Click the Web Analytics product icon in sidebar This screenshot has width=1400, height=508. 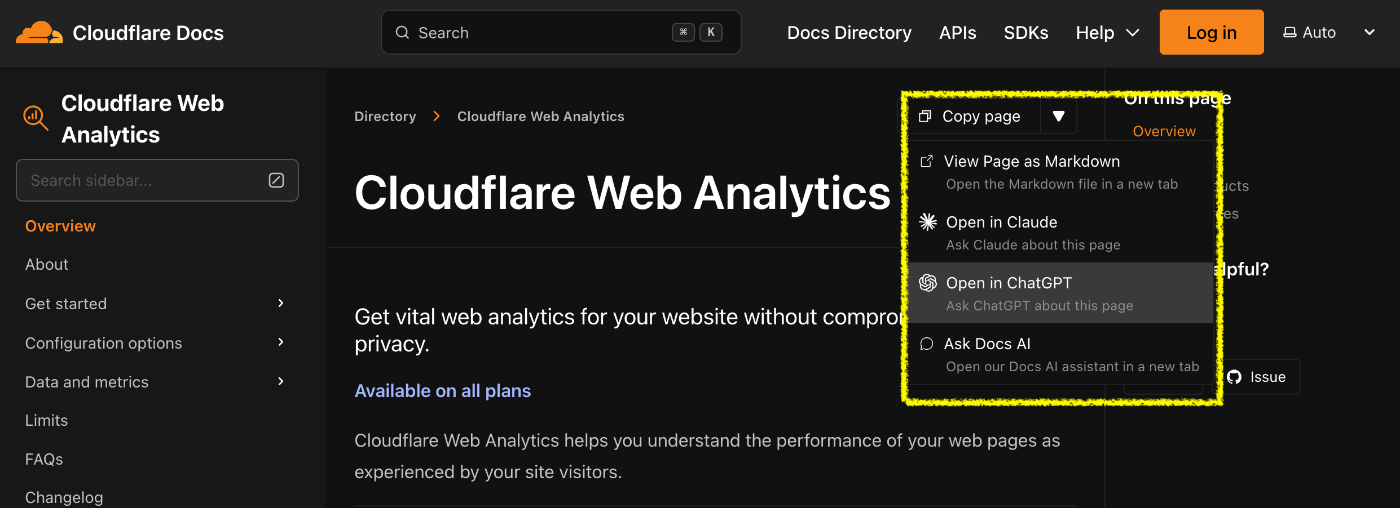coord(36,118)
